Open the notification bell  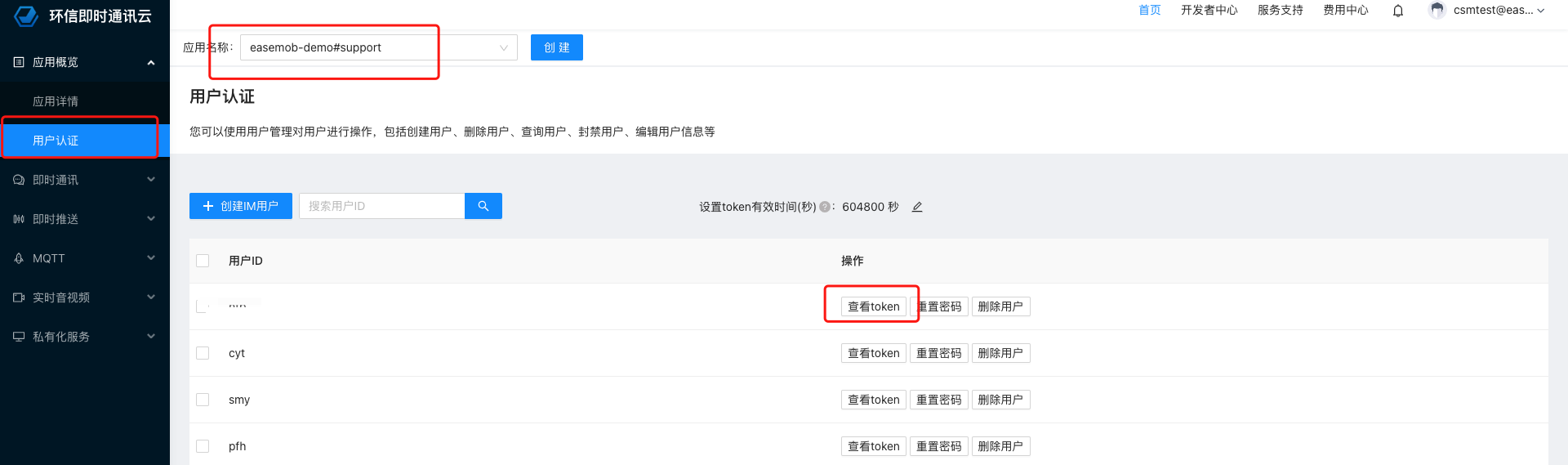click(x=1398, y=11)
